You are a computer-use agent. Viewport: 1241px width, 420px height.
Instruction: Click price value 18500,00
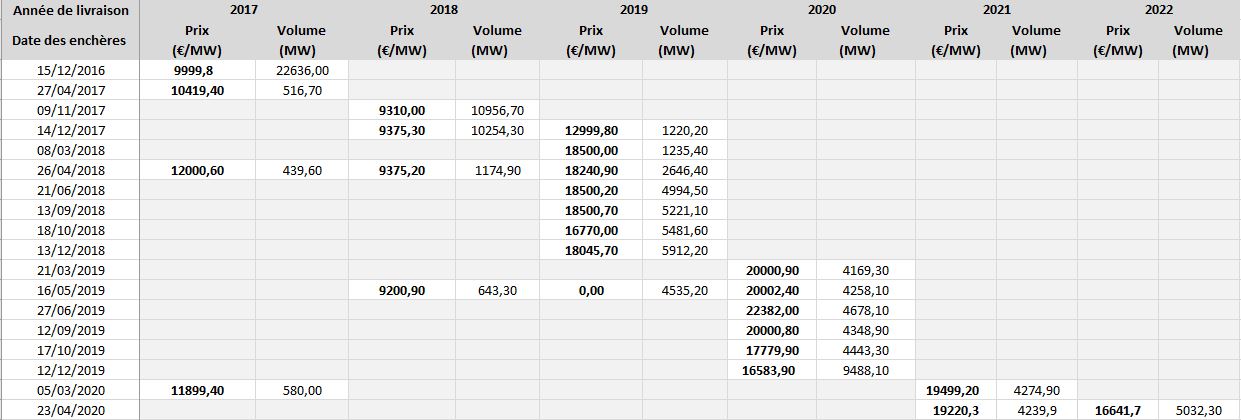pyautogui.click(x=591, y=150)
